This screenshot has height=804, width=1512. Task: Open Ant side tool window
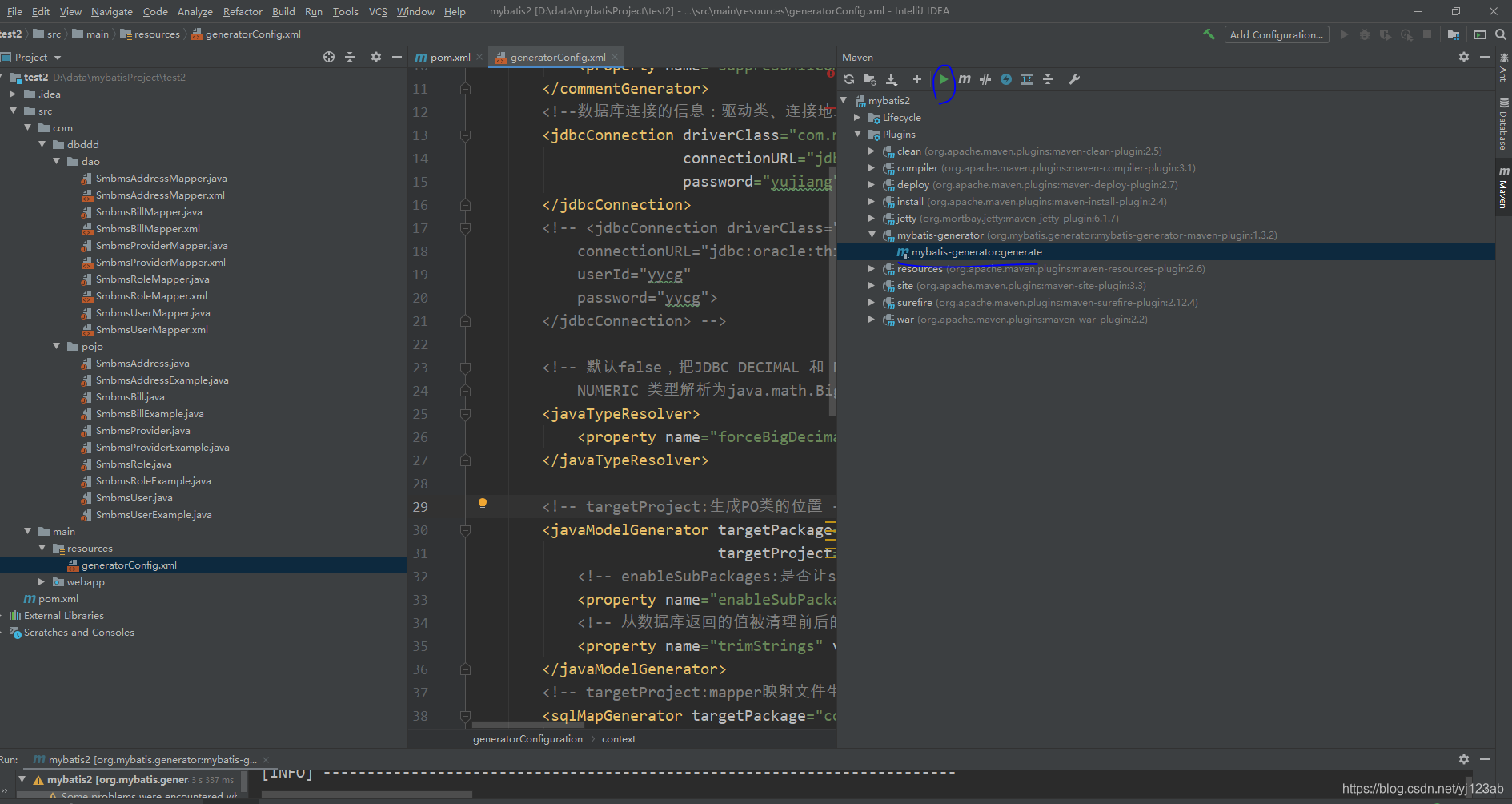tap(1503, 68)
